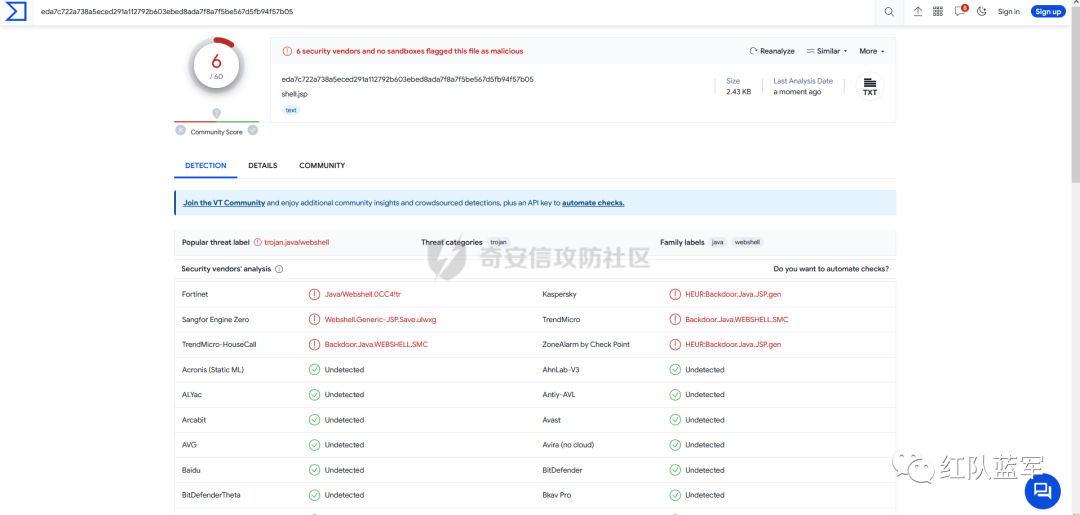Click the file hash under the alert banner
Screen dimensions: 1080x515
pos(408,79)
